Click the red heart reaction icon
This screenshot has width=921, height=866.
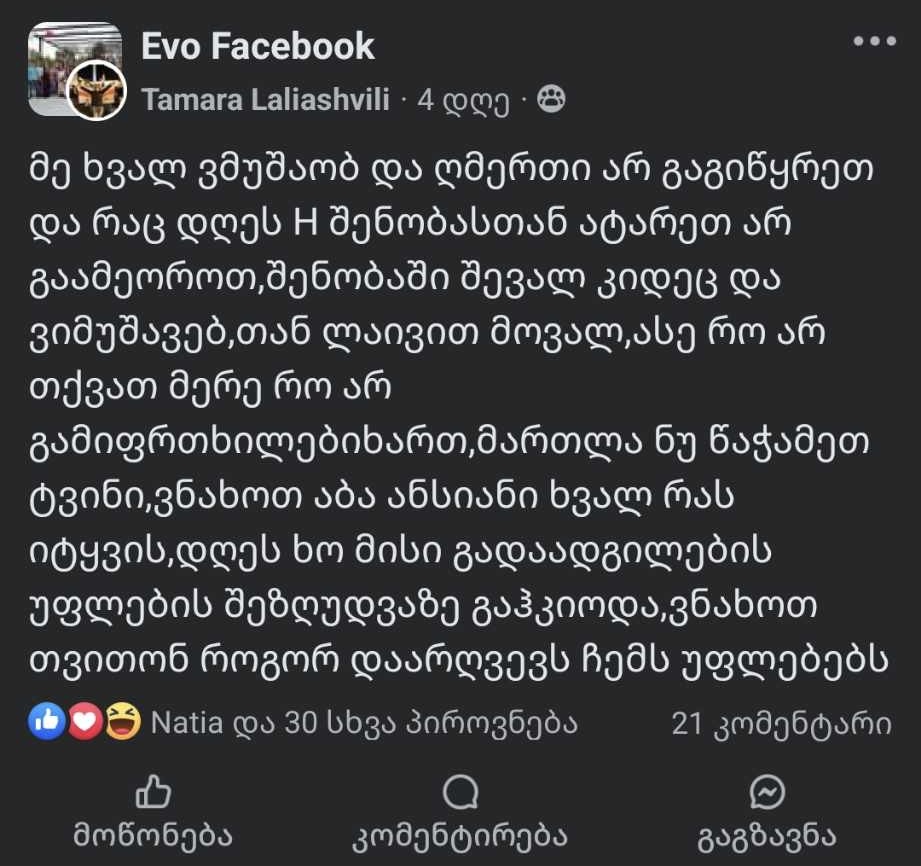point(86,722)
